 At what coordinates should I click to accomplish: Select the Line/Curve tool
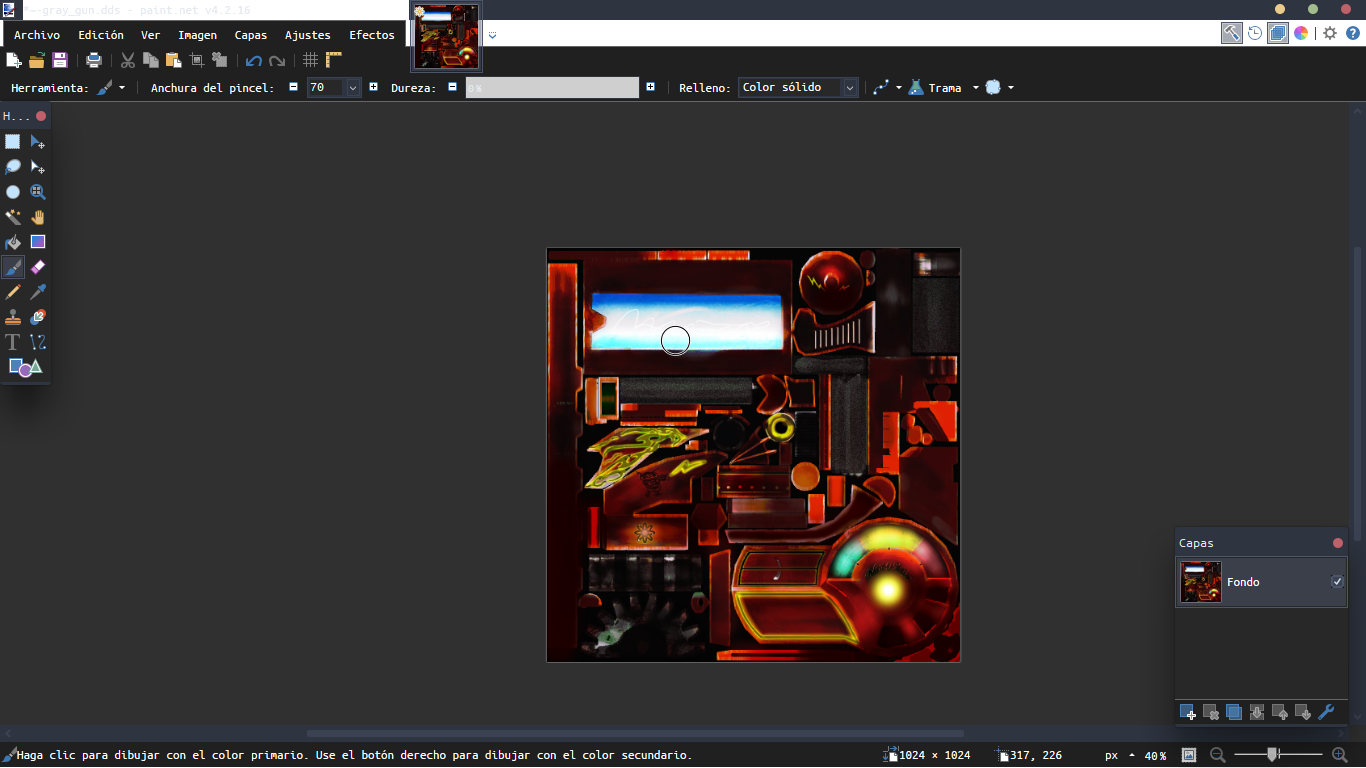click(x=38, y=342)
